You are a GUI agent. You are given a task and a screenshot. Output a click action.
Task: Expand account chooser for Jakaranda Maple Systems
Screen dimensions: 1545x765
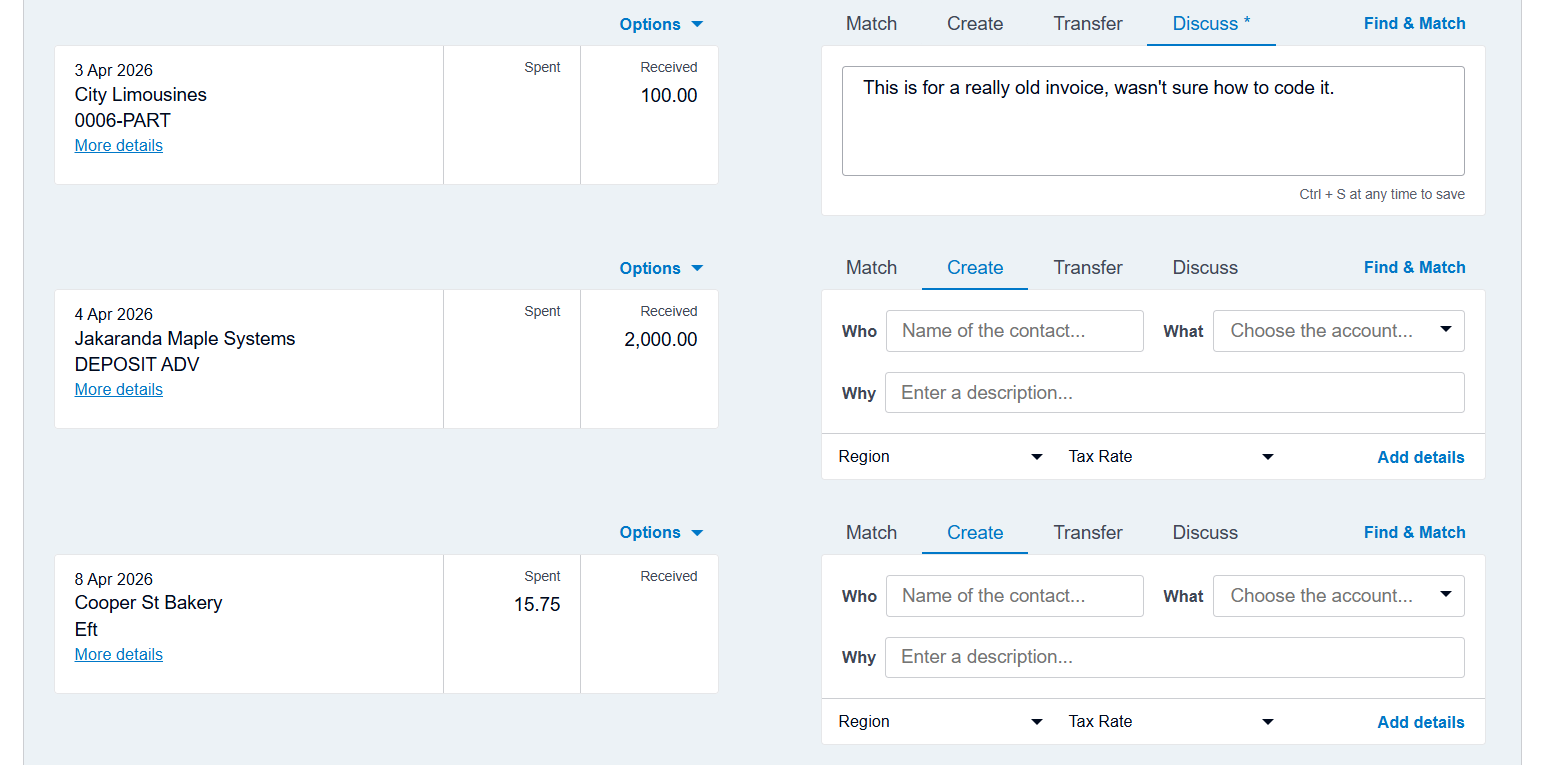[x=1338, y=331]
